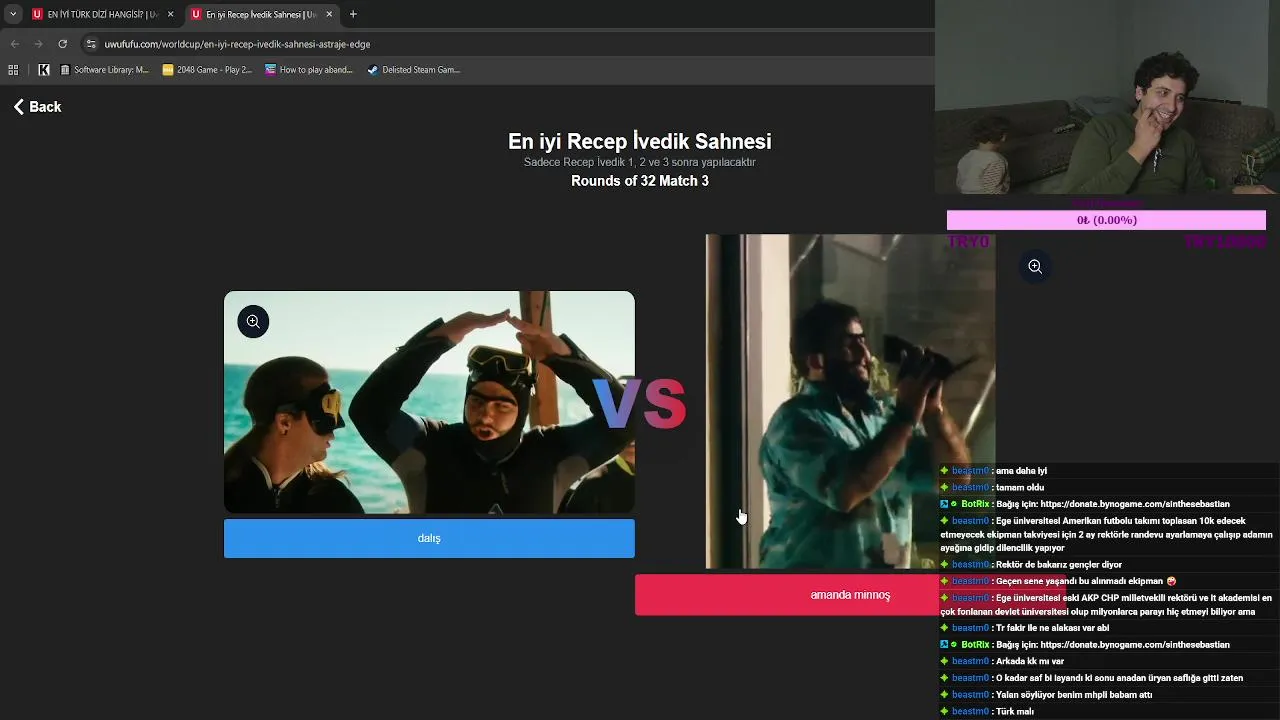1280x720 pixels.
Task: View site information icon in address bar
Action: pyautogui.click(x=91, y=44)
